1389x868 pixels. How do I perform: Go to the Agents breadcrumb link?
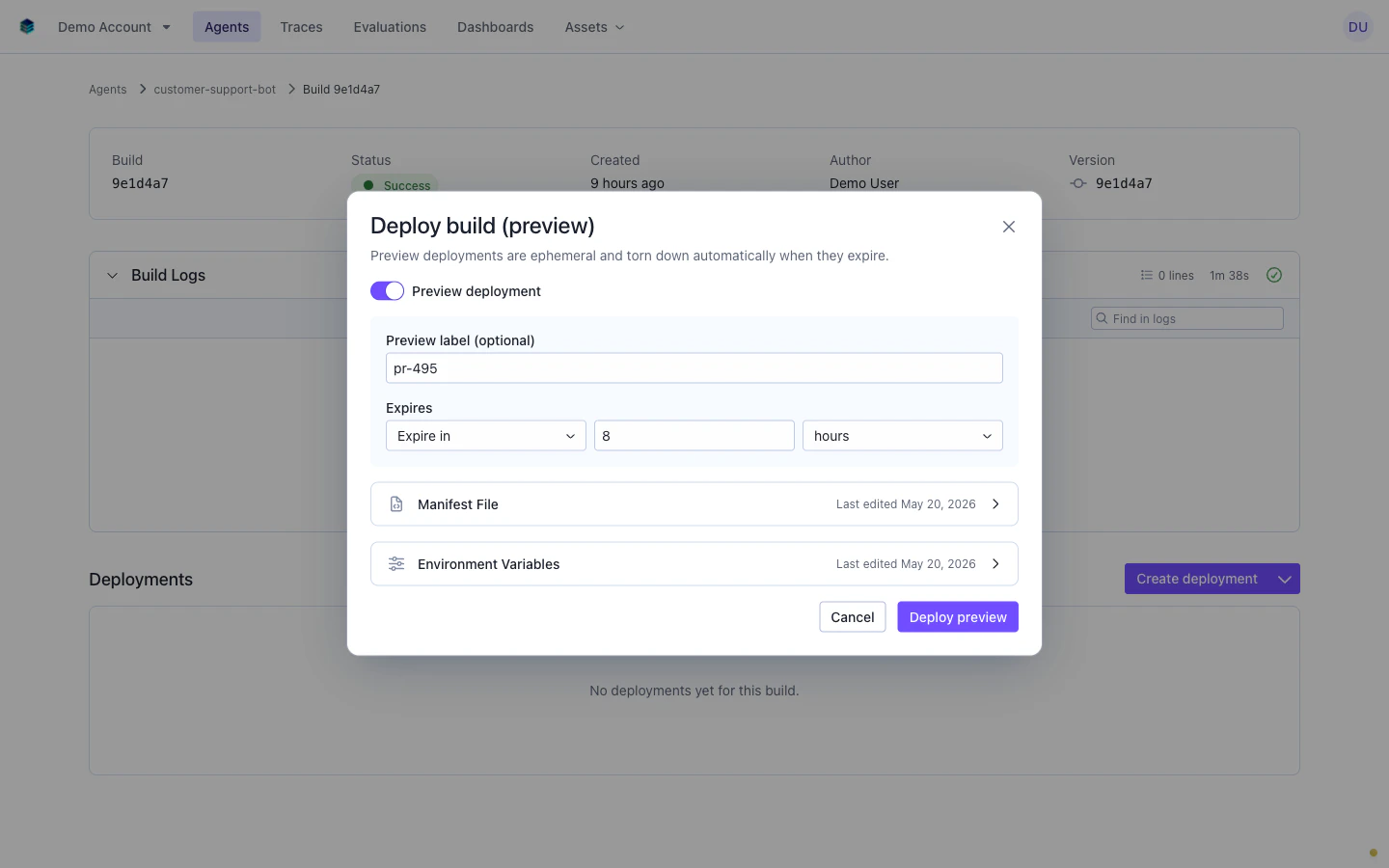[x=108, y=90]
